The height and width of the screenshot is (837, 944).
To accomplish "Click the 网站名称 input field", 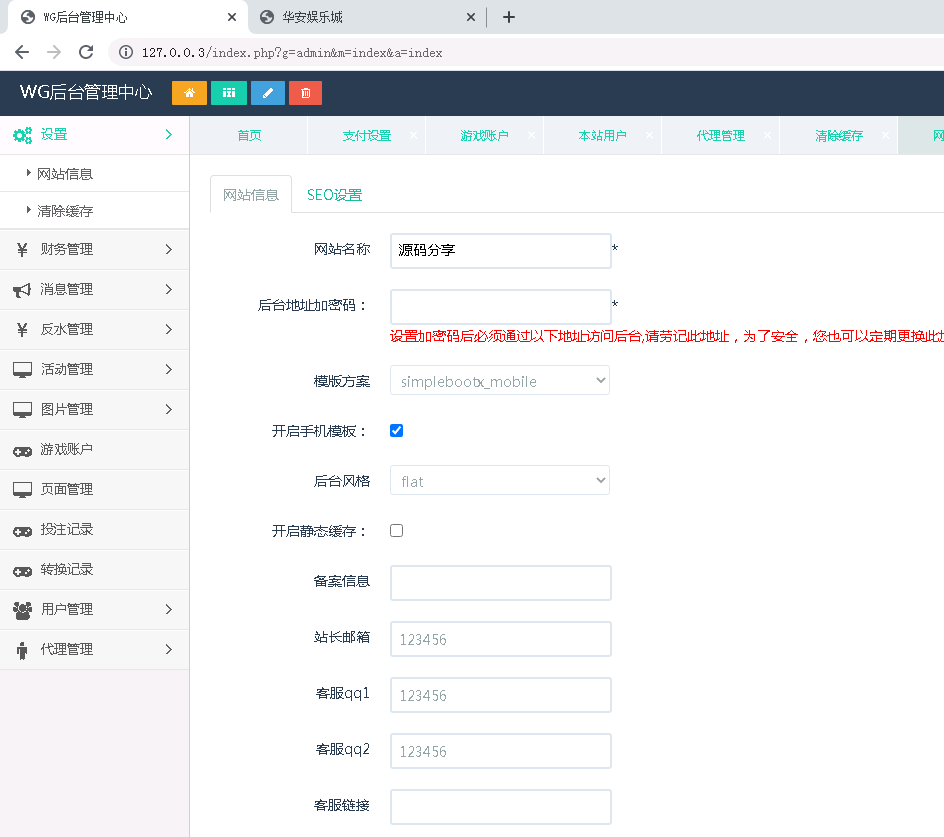I will pos(500,250).
